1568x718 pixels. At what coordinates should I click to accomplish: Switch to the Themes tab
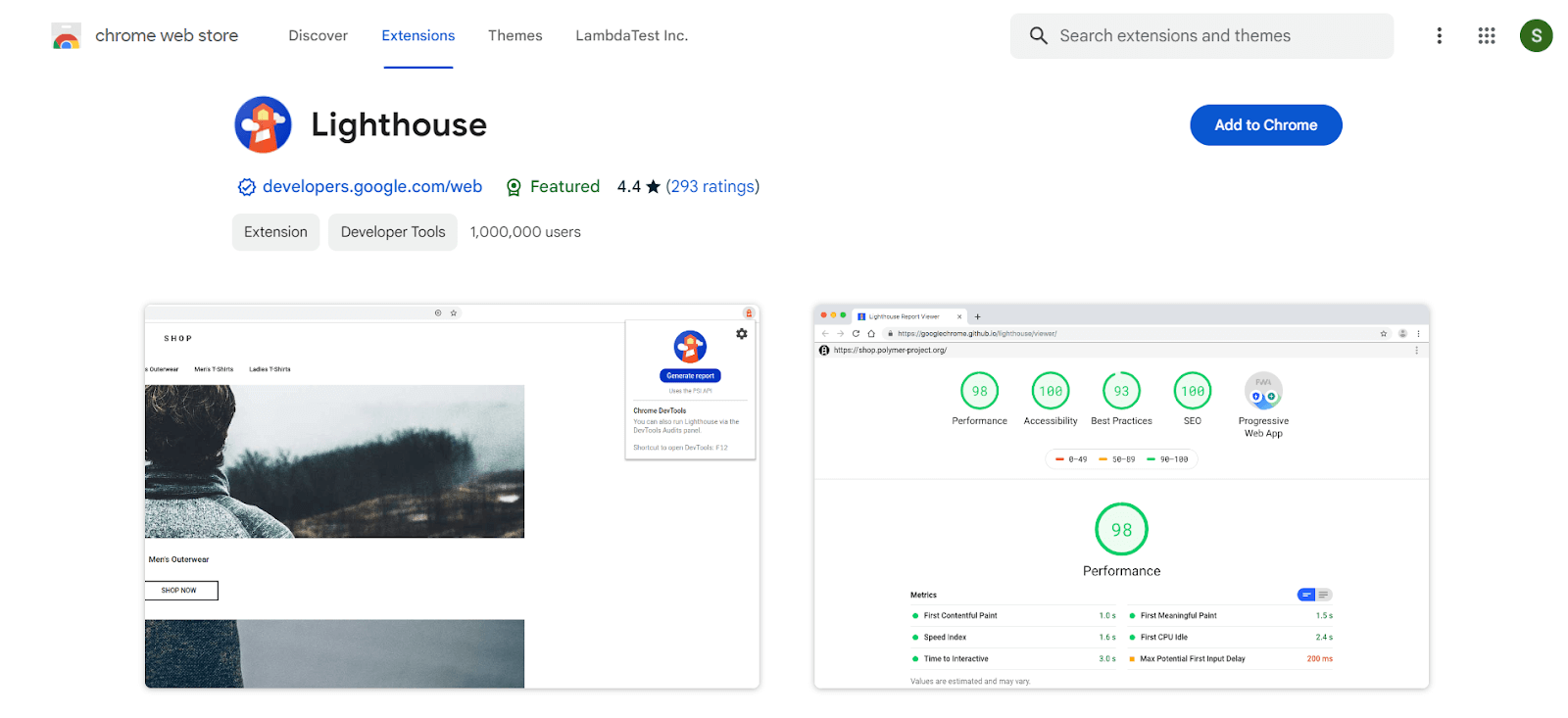(x=514, y=36)
